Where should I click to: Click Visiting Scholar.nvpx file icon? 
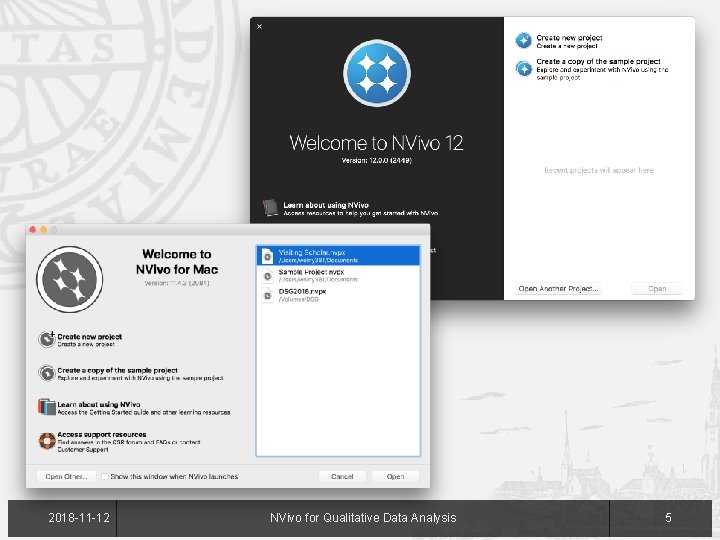pos(267,256)
